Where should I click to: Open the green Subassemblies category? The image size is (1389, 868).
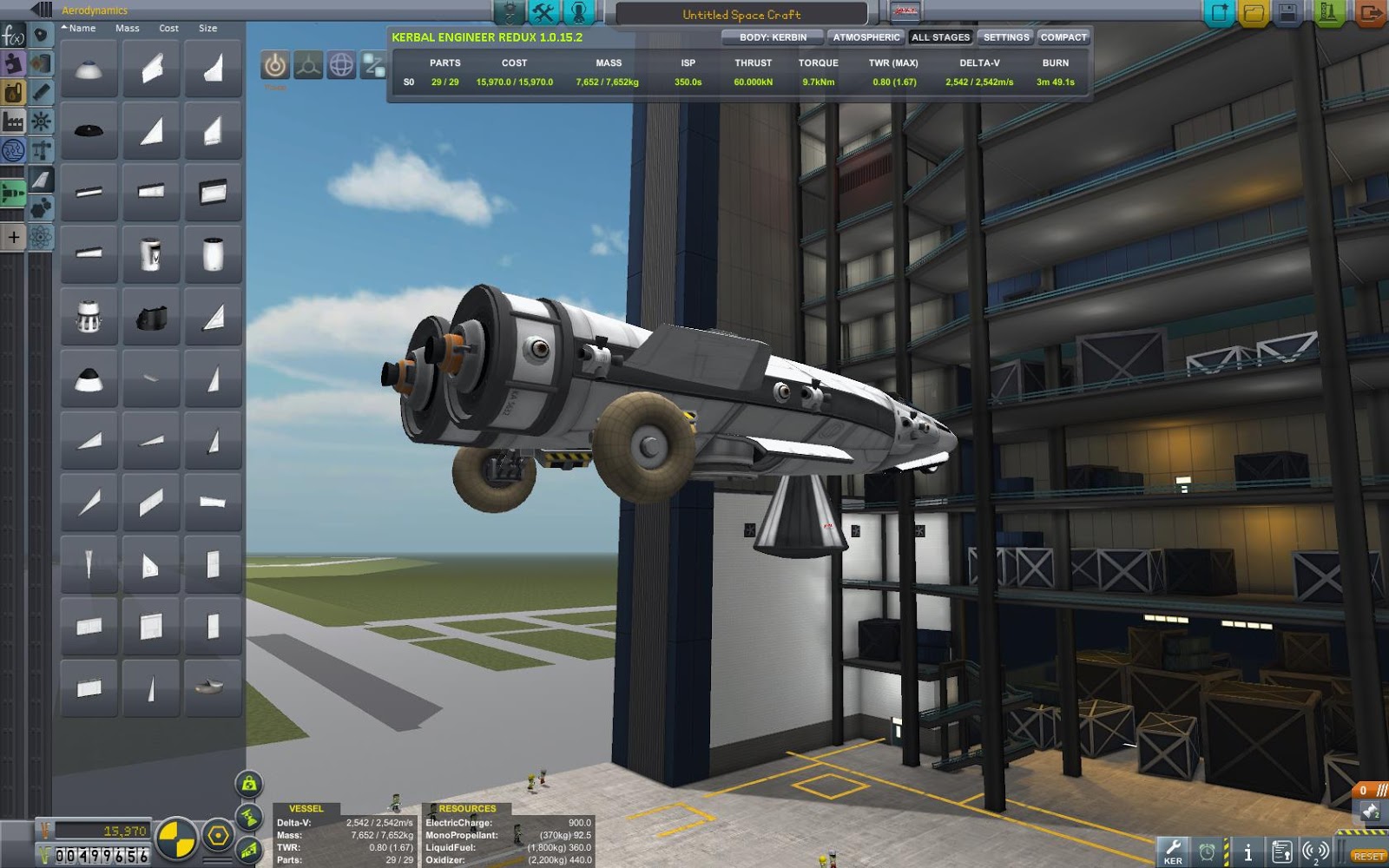tap(13, 193)
